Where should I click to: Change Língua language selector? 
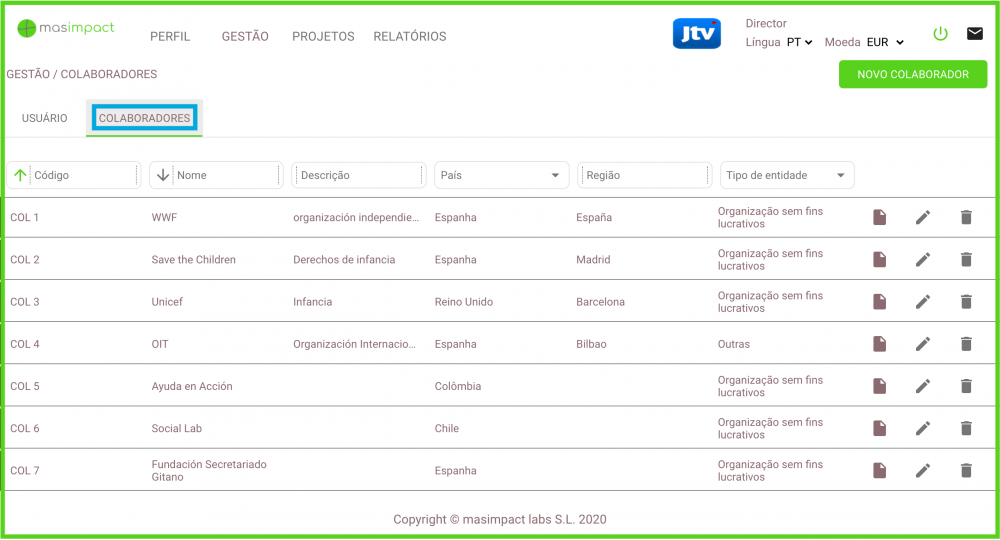(x=800, y=43)
